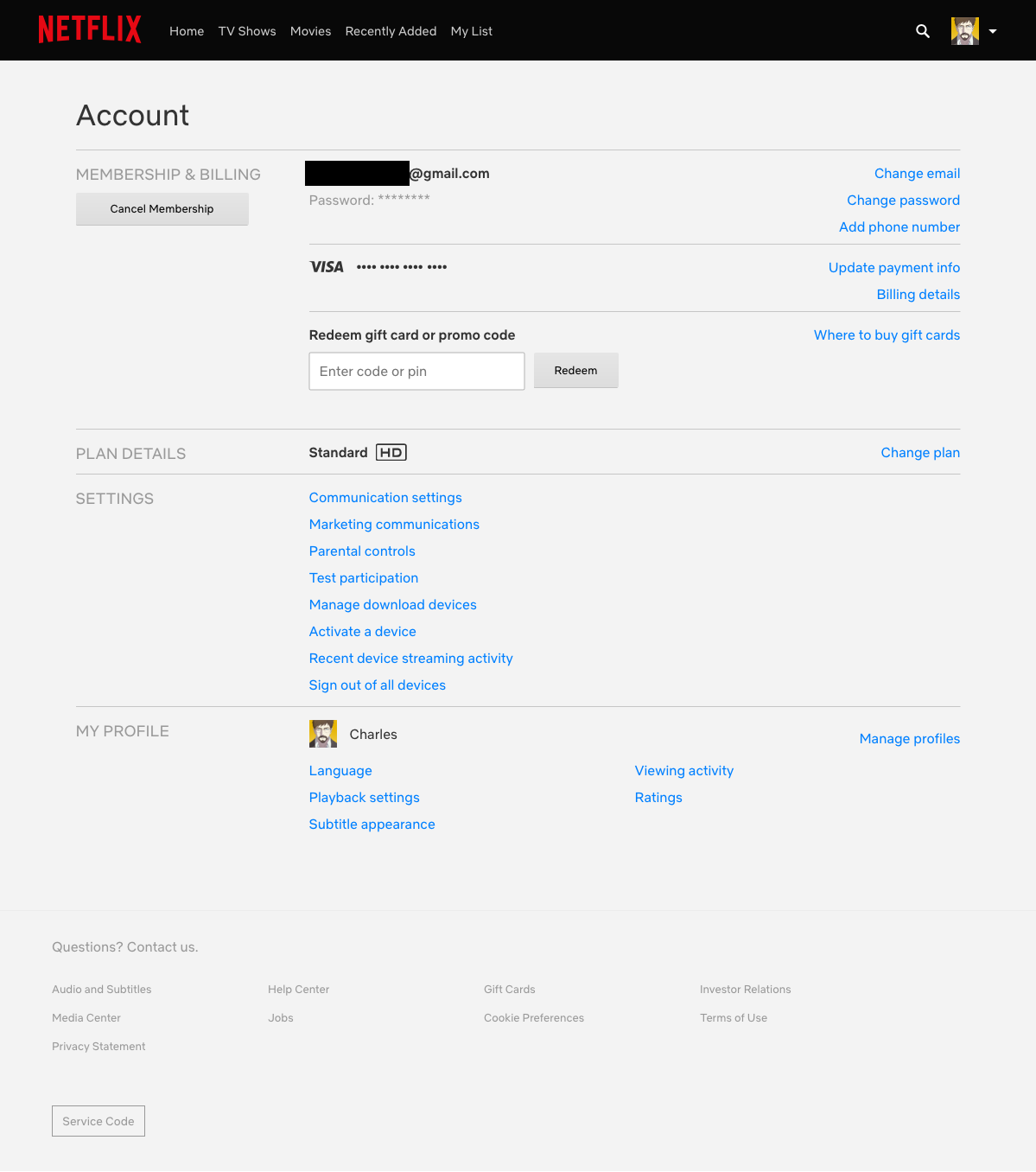Image resolution: width=1036 pixels, height=1172 pixels.
Task: Click the VISA card logo
Action: point(327,267)
